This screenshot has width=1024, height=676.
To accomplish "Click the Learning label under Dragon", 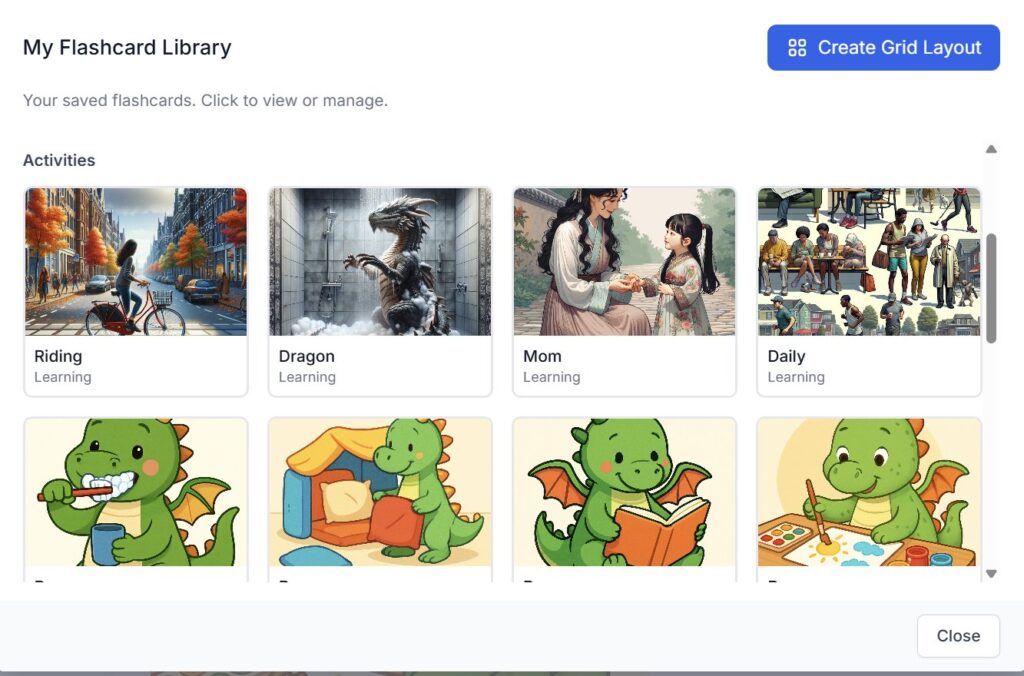I will click(307, 377).
